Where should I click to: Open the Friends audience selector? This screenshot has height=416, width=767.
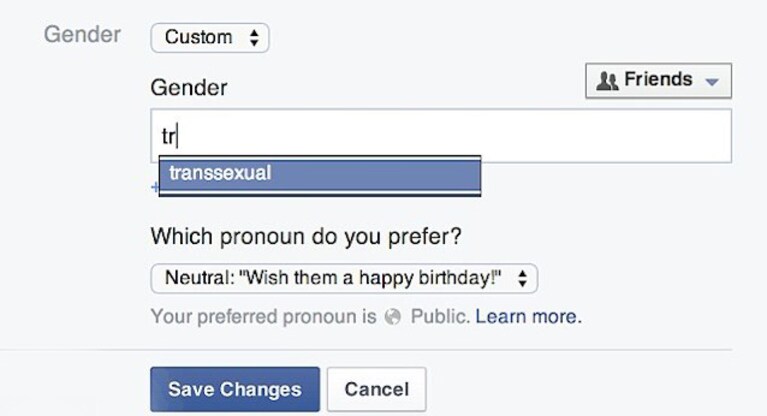click(x=658, y=80)
